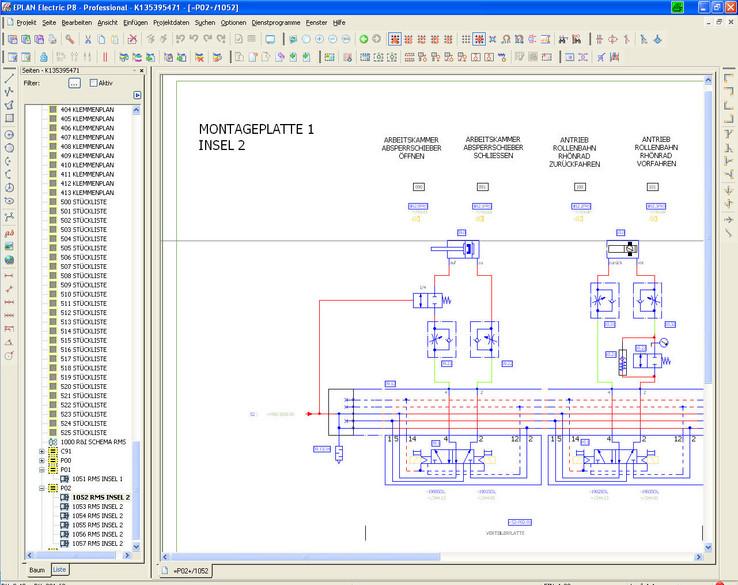Collapse the P02 tree node
This screenshot has height=585, width=738.
coord(42,488)
